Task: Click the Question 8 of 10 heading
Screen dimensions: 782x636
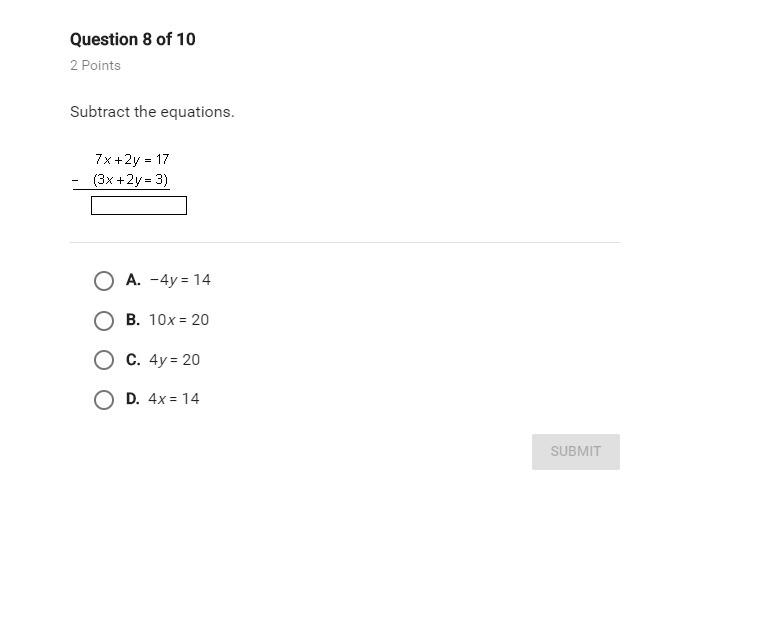Action: pyautogui.click(x=133, y=39)
